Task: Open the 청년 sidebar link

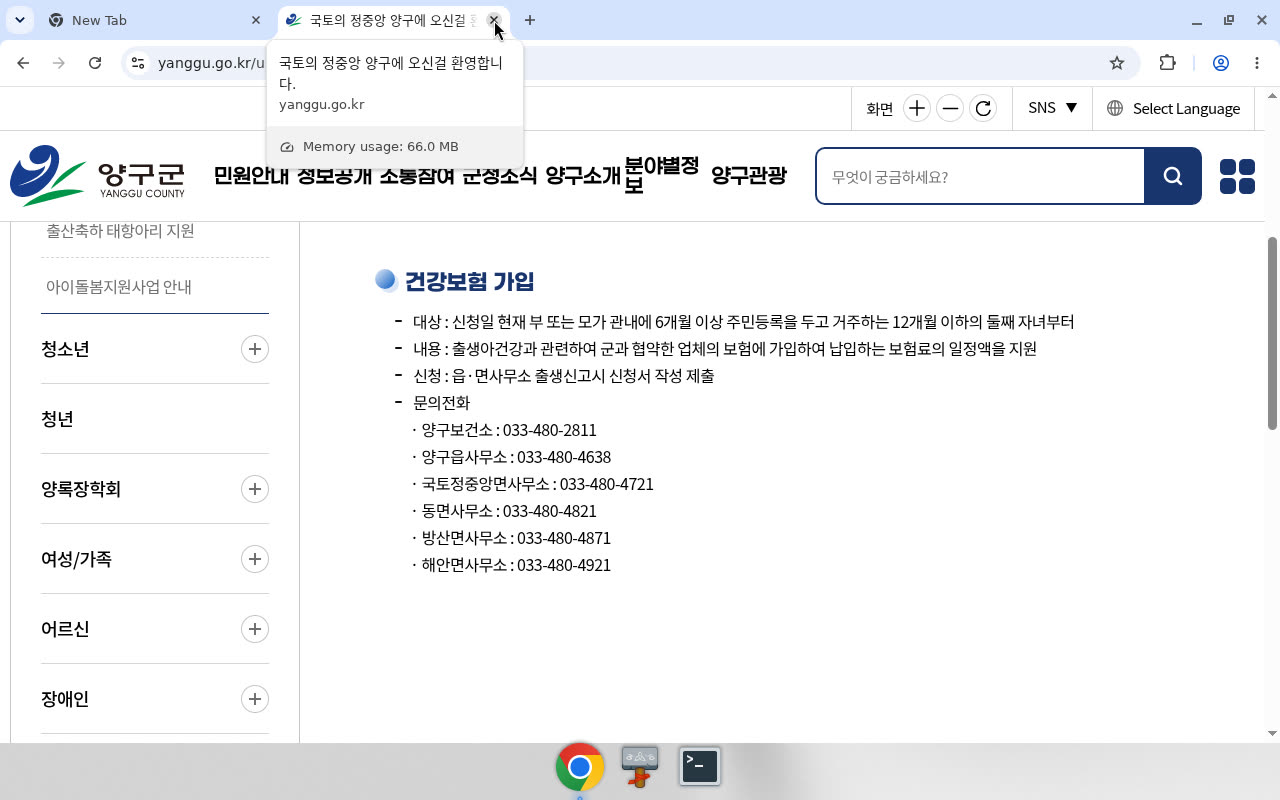Action: (x=57, y=419)
